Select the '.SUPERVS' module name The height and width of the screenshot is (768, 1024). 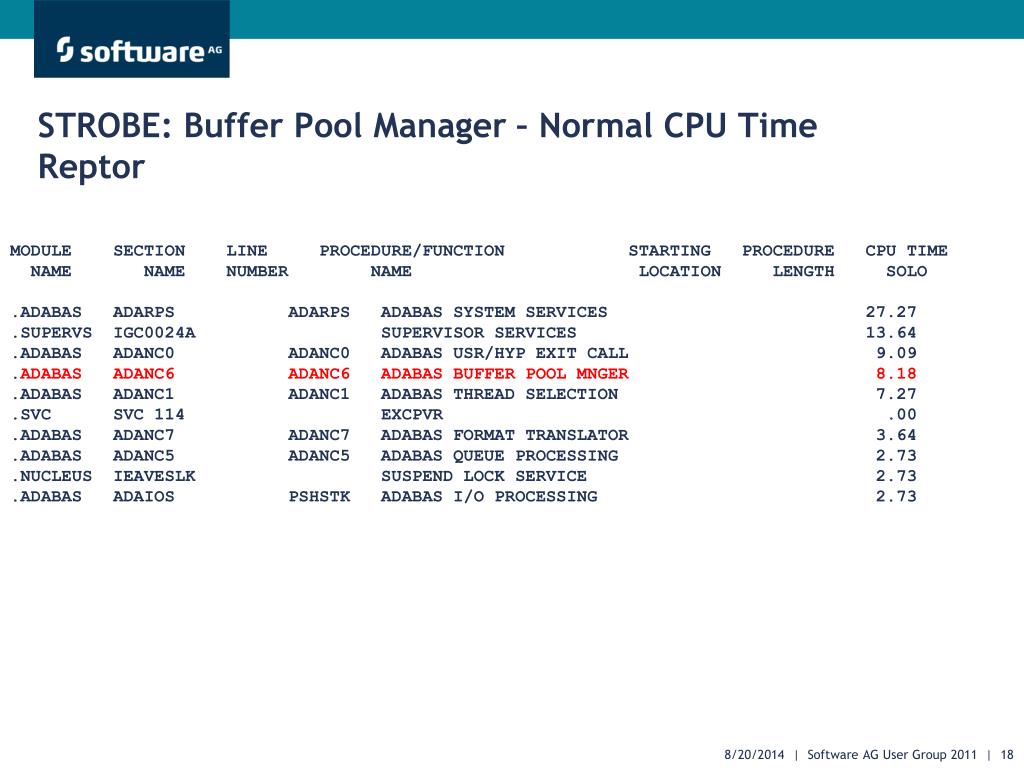pyautogui.click(x=52, y=332)
